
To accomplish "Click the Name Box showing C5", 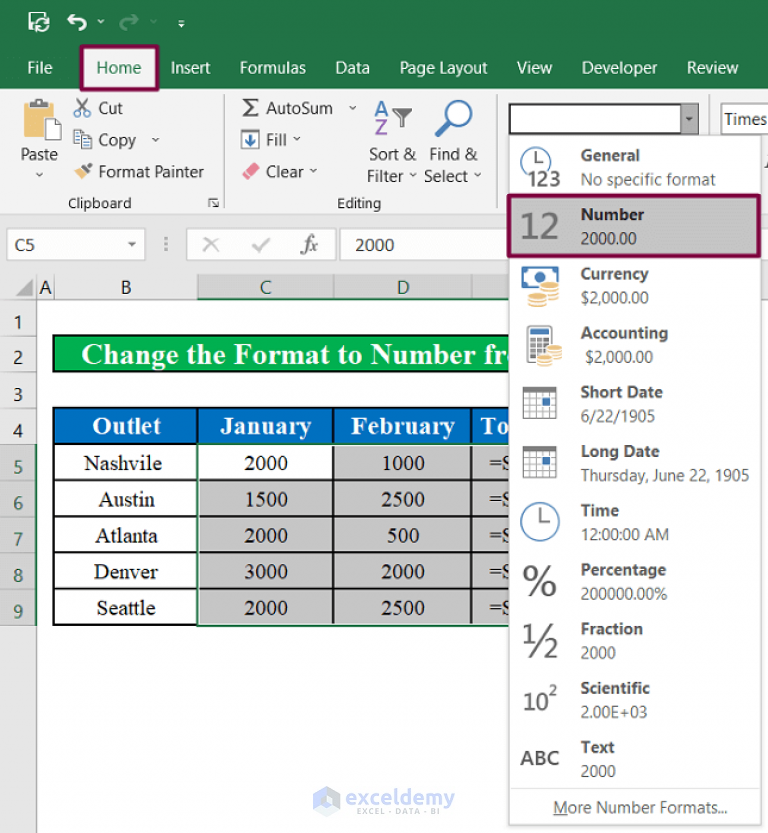I will point(66,245).
